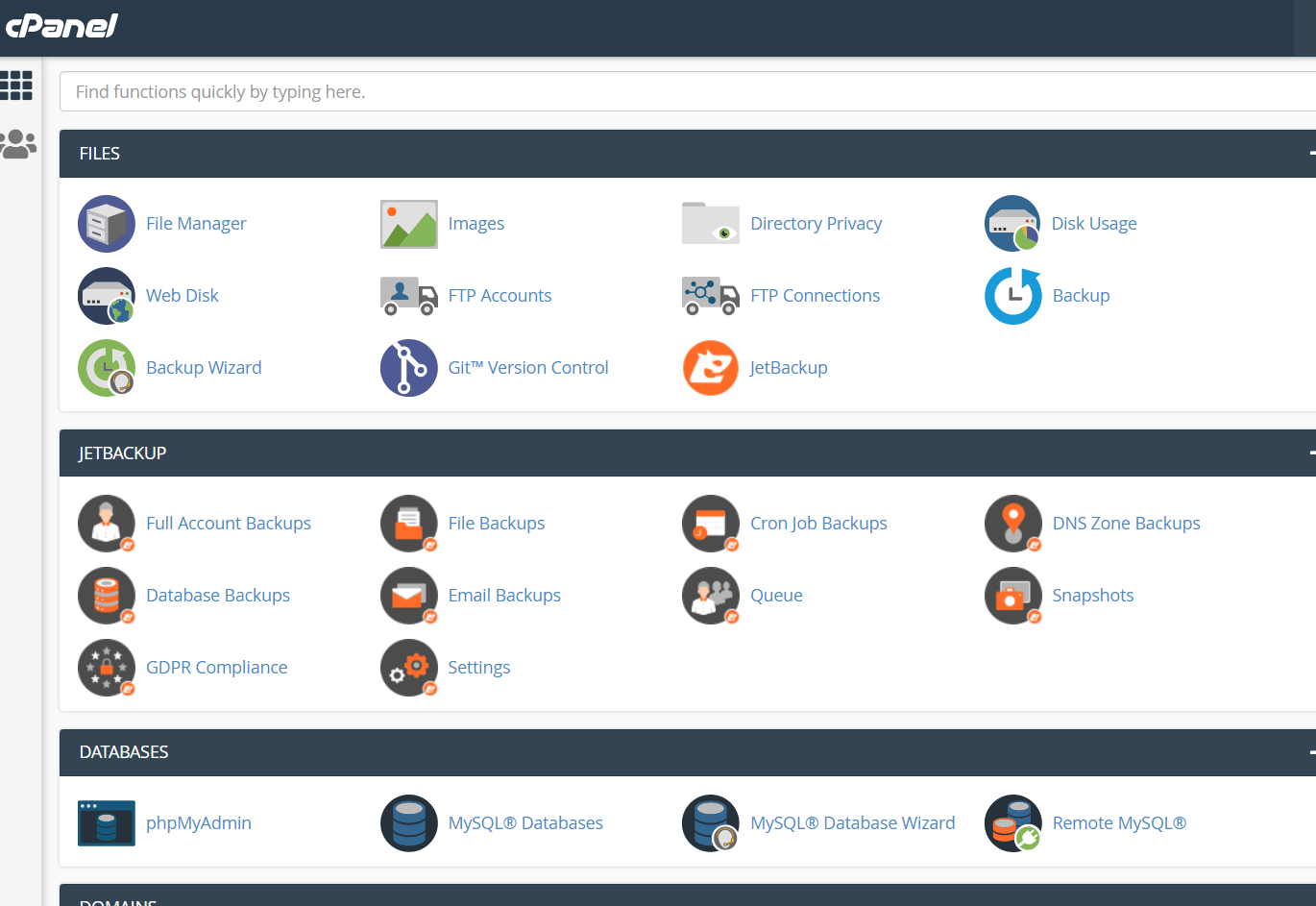Image resolution: width=1316 pixels, height=906 pixels.
Task: Open the phpMyAdmin icon
Action: [x=106, y=823]
